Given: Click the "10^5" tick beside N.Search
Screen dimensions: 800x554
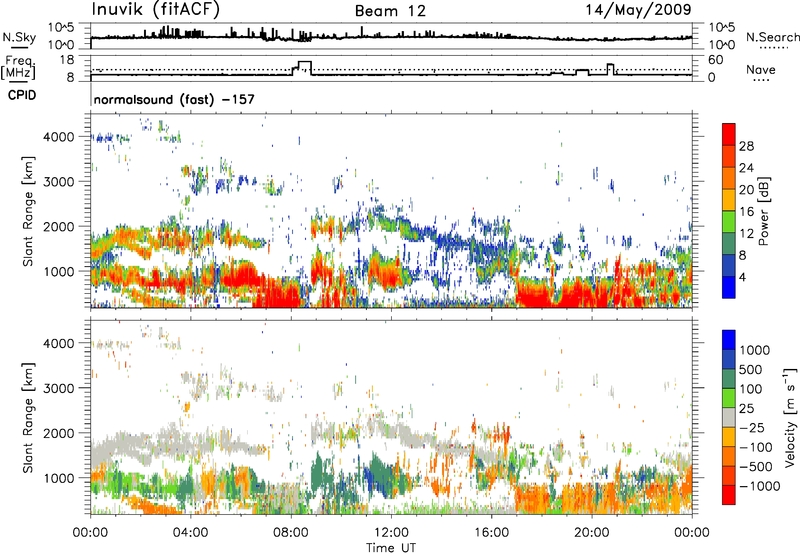Looking at the screenshot, I should point(722,28).
